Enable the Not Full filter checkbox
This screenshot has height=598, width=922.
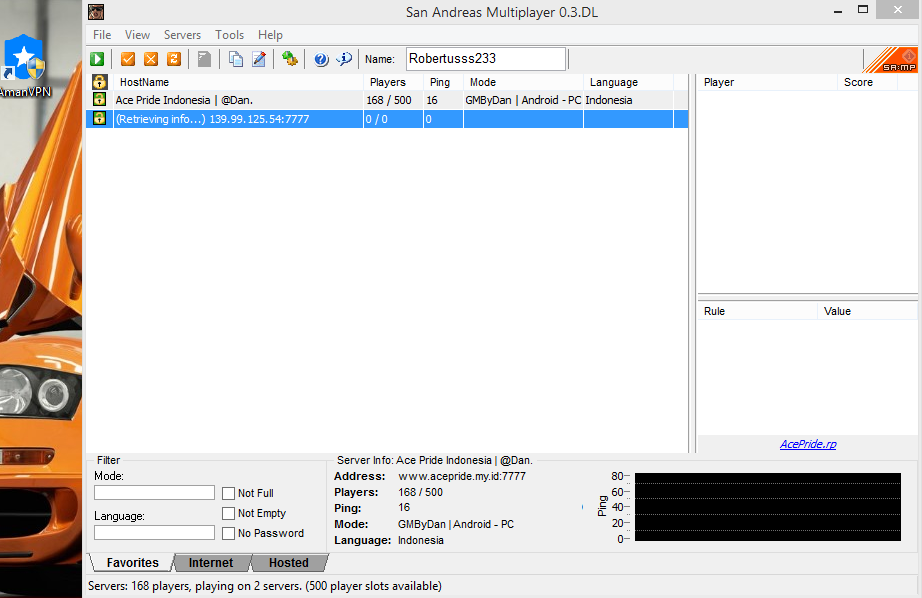click(228, 493)
